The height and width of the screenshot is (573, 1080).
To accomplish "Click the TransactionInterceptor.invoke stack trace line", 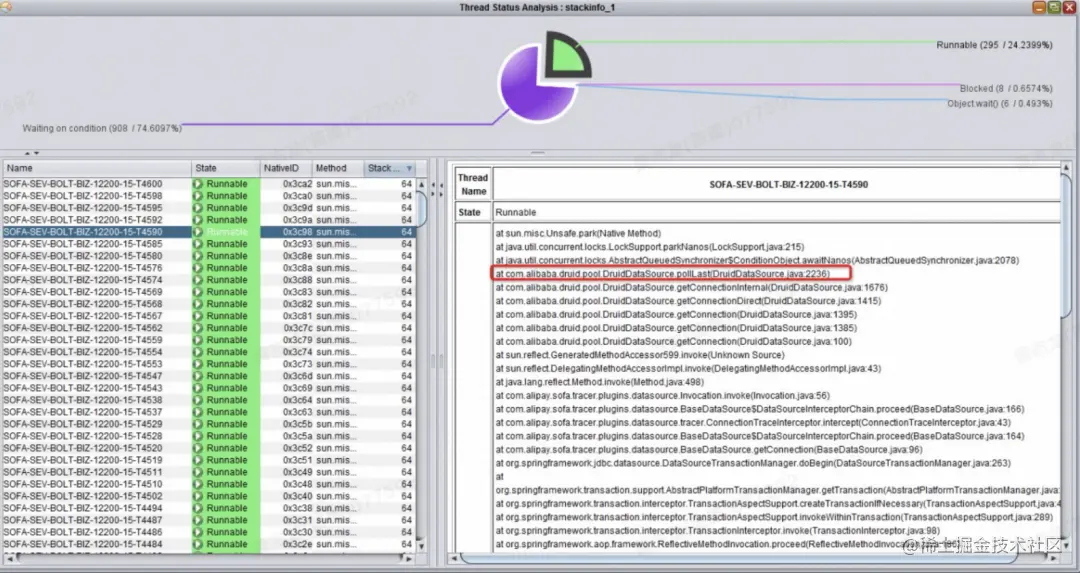I will point(718,530).
